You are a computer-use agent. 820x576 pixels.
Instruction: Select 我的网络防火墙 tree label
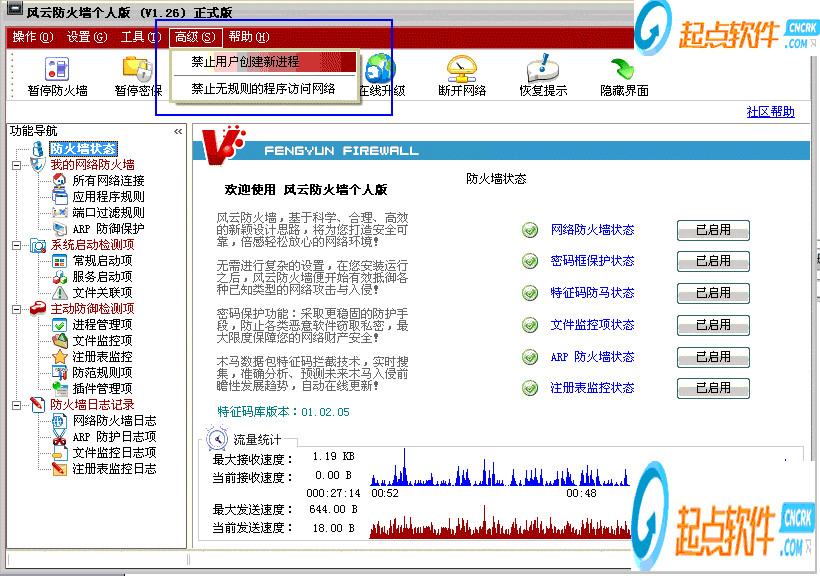click(x=92, y=165)
